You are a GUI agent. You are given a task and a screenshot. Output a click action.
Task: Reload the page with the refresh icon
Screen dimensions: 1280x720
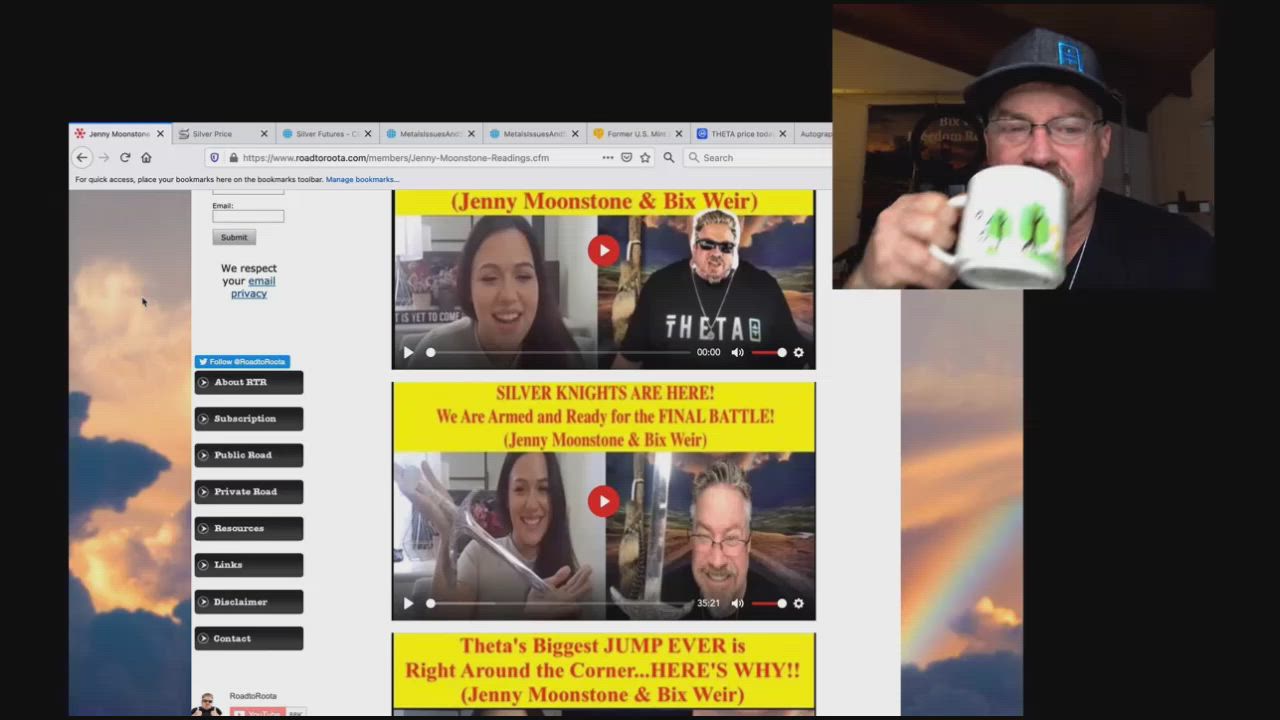[x=125, y=157]
